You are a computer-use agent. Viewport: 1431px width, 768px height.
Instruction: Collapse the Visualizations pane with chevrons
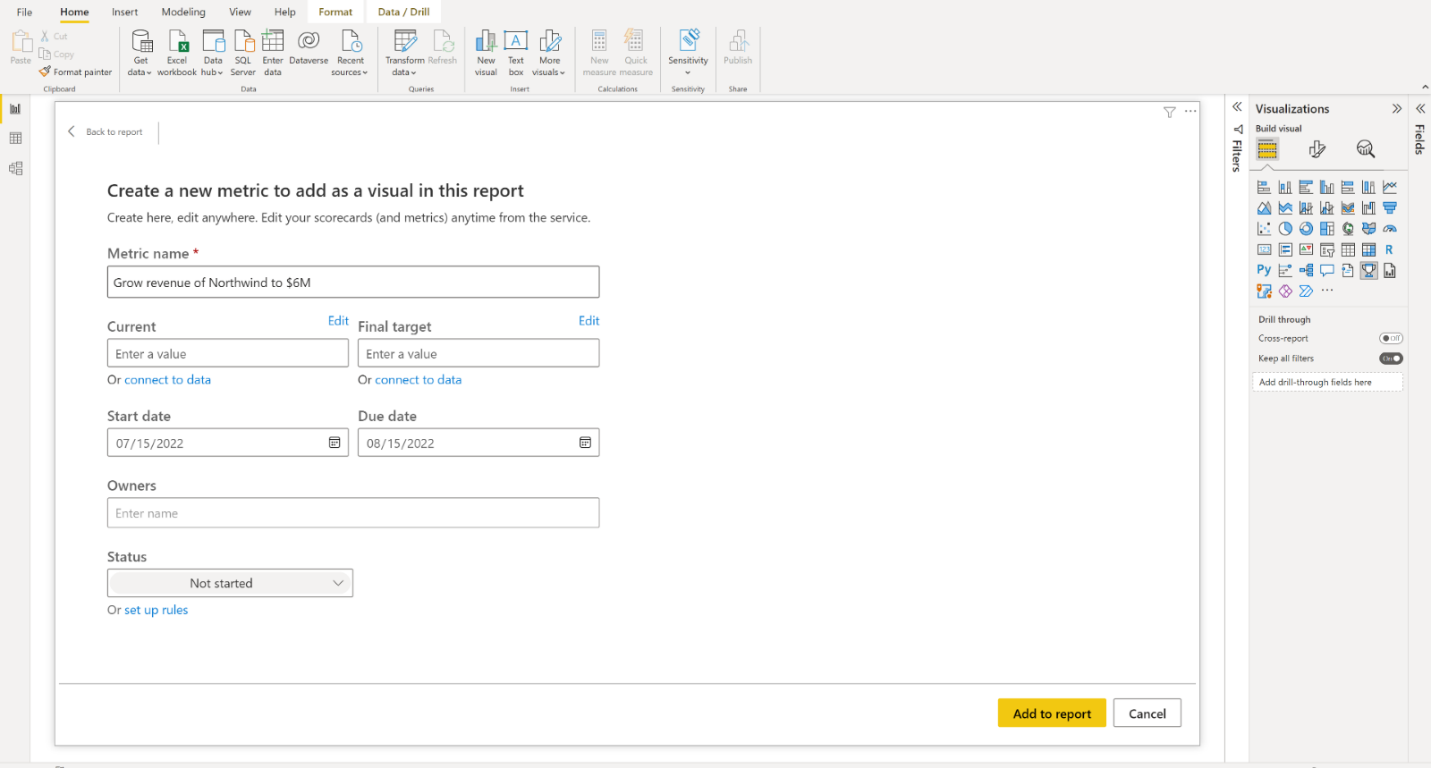[1397, 108]
